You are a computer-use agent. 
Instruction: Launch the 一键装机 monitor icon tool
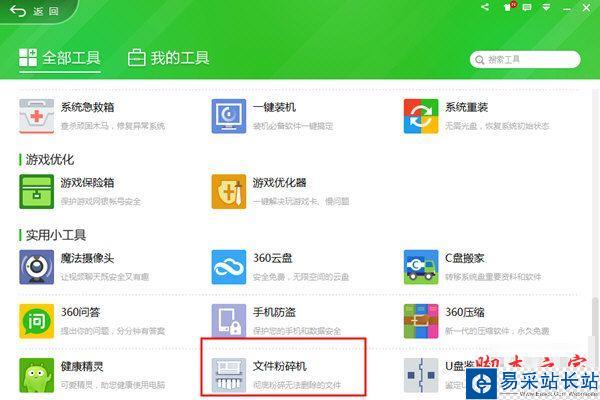(229, 116)
